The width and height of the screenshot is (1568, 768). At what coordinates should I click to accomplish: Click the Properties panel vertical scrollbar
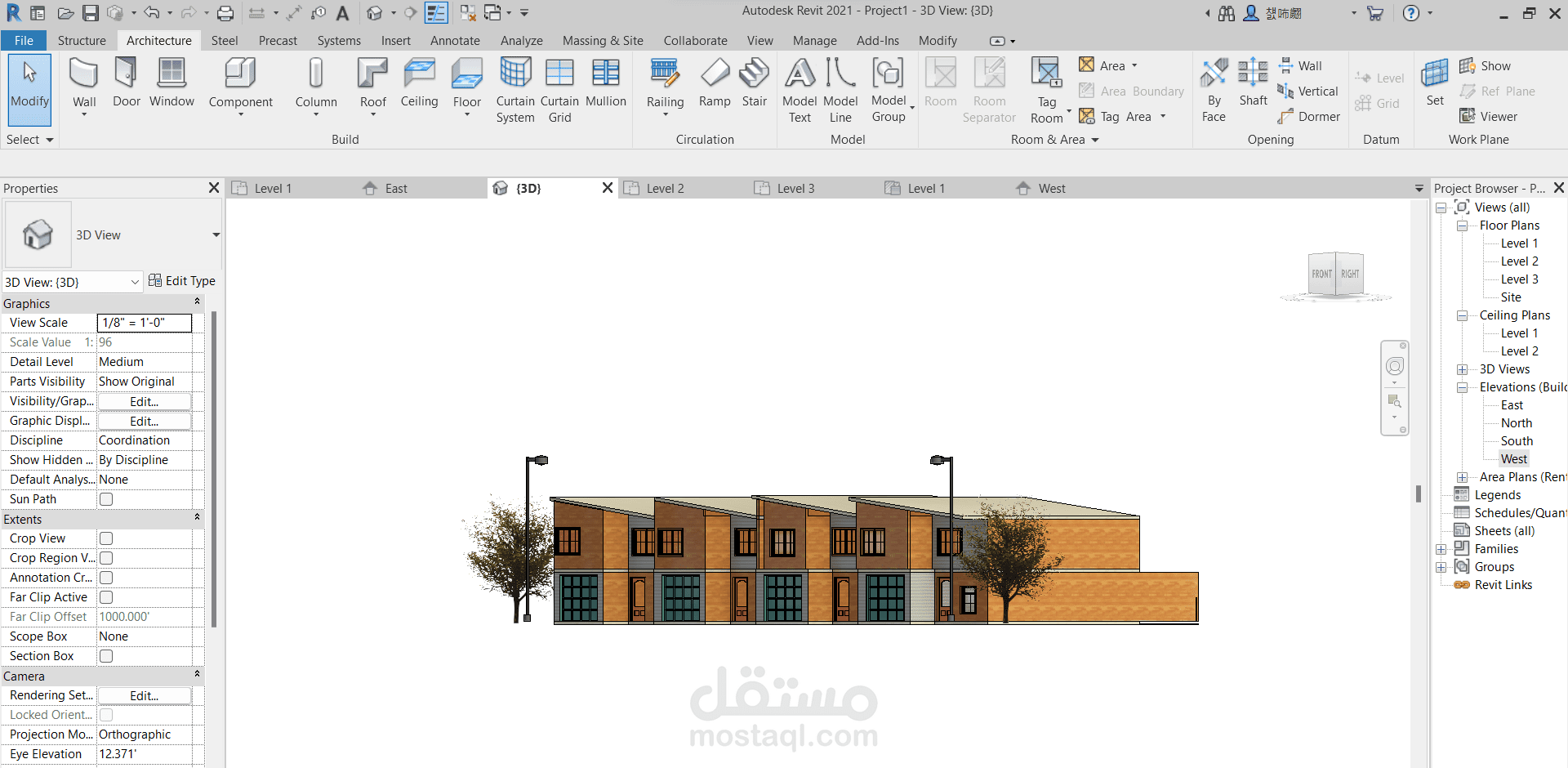pos(214,469)
